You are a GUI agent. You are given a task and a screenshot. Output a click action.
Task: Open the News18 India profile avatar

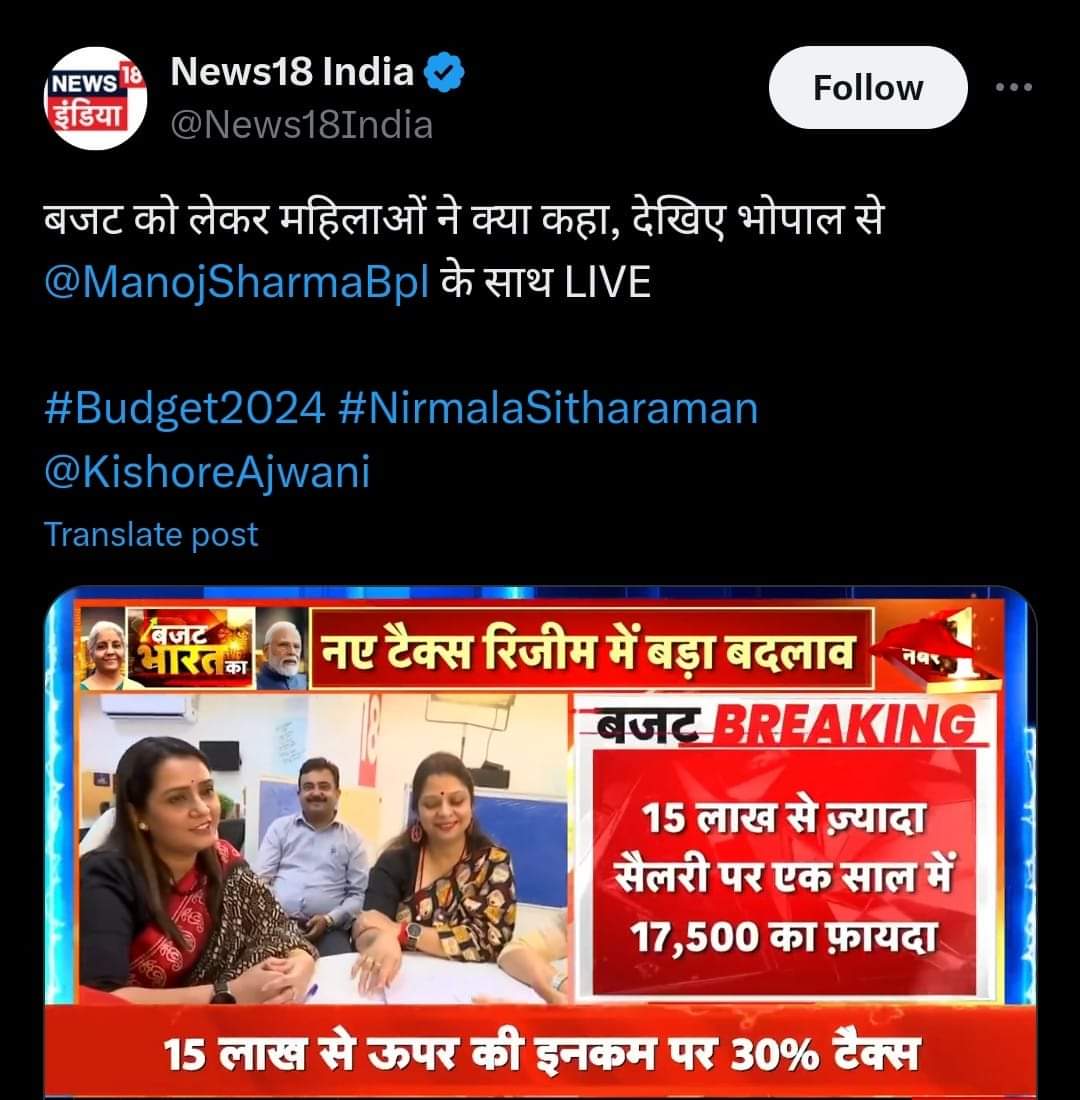tap(95, 98)
